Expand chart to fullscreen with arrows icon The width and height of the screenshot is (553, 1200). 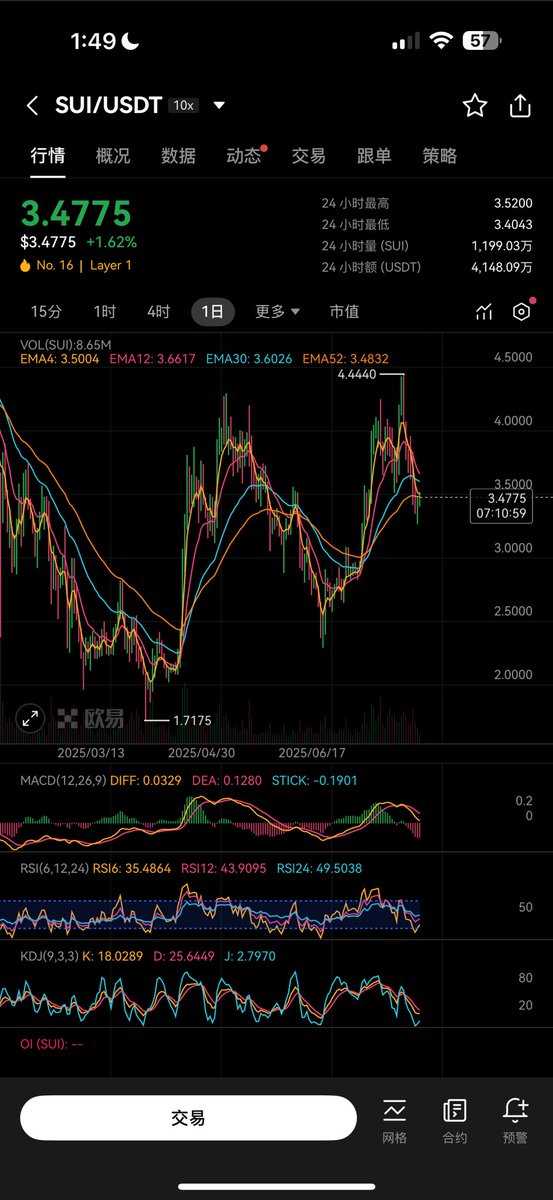tap(31, 718)
